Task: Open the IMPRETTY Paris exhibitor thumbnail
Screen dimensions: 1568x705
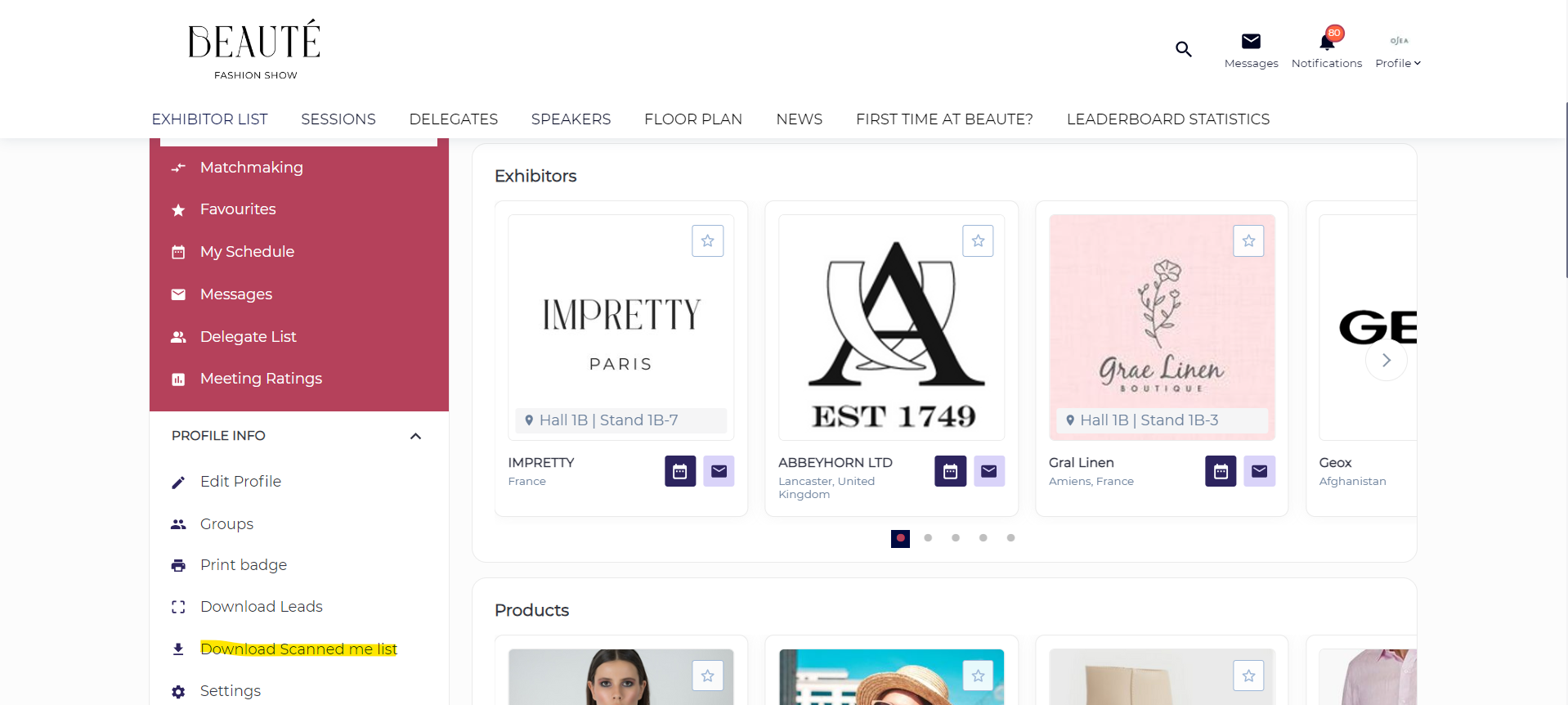Action: point(620,327)
